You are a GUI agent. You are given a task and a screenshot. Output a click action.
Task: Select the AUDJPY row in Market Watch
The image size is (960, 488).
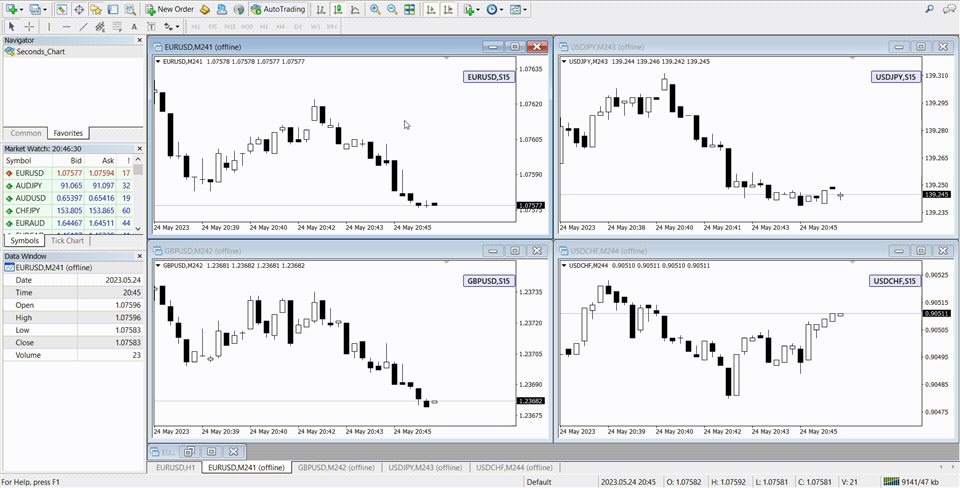coord(67,186)
